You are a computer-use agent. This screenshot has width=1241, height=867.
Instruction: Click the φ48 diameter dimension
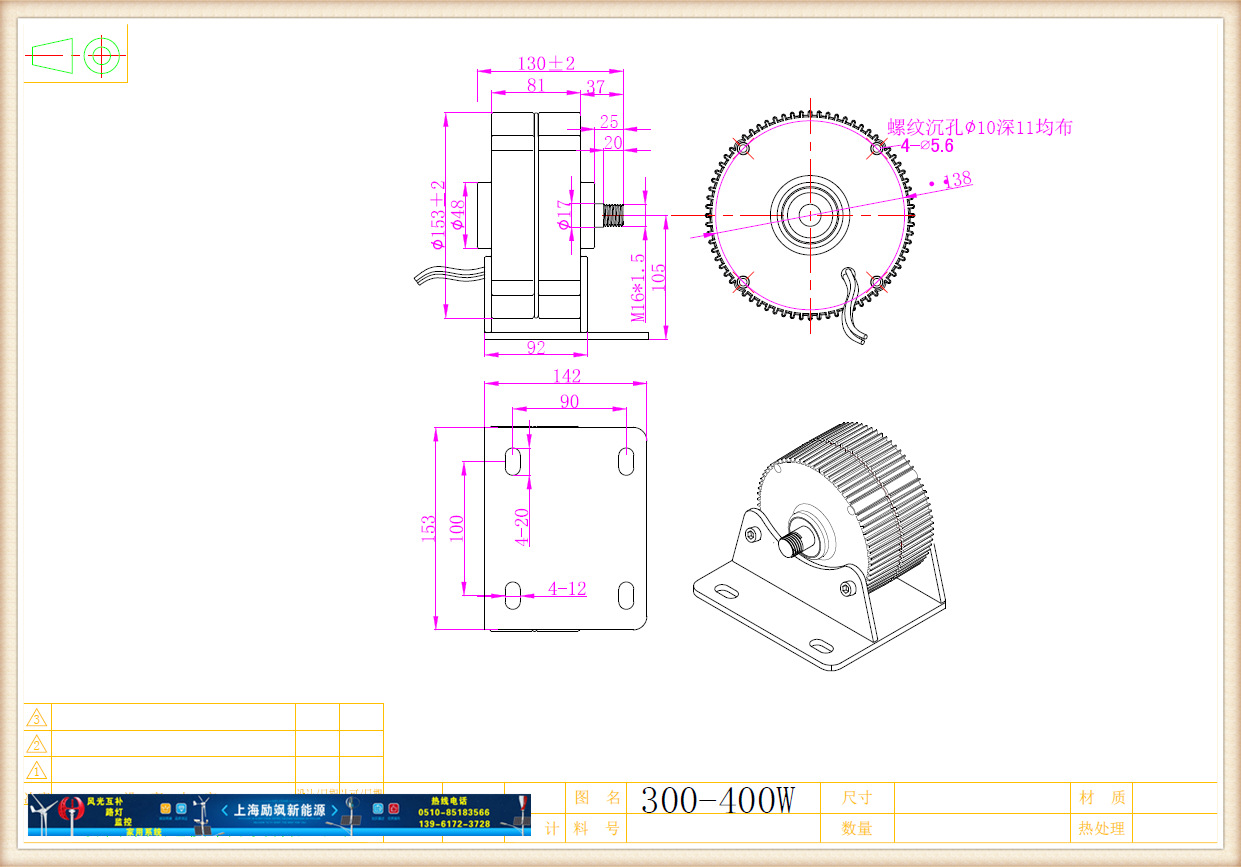458,214
